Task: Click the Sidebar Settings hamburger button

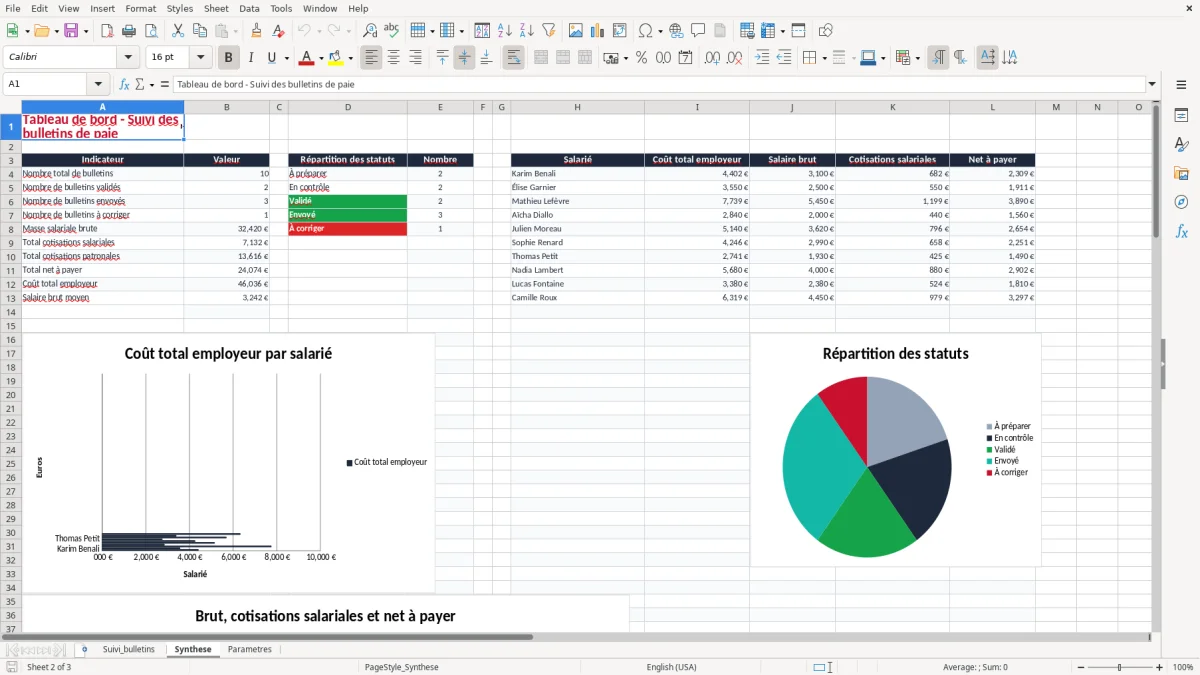Action: tap(1181, 84)
